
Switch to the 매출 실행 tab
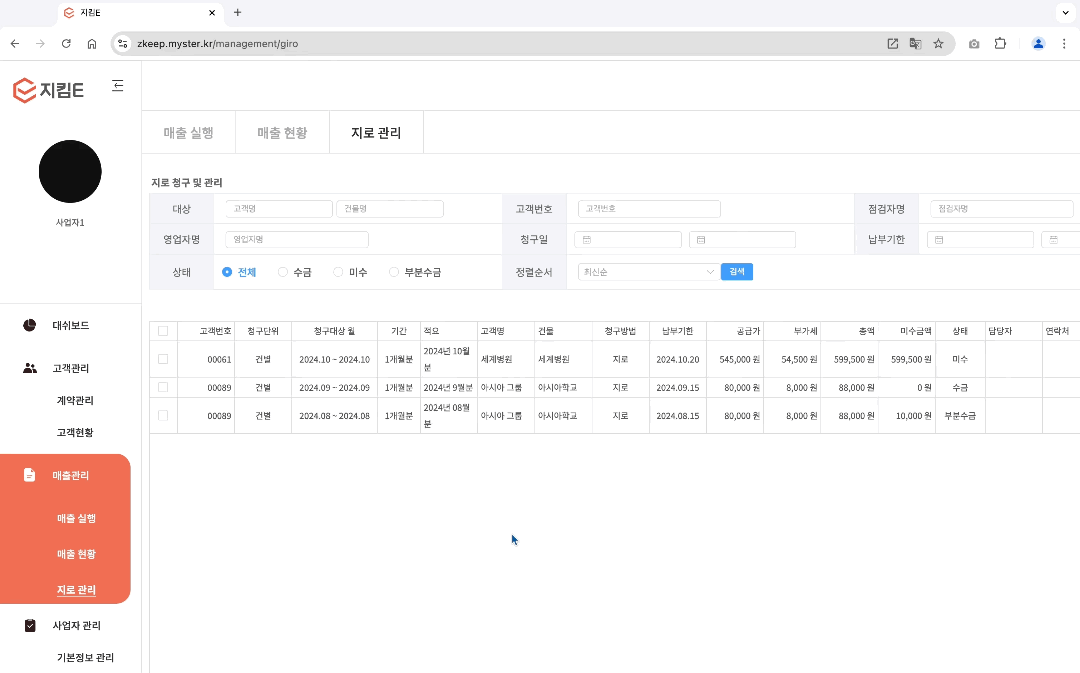click(x=188, y=133)
